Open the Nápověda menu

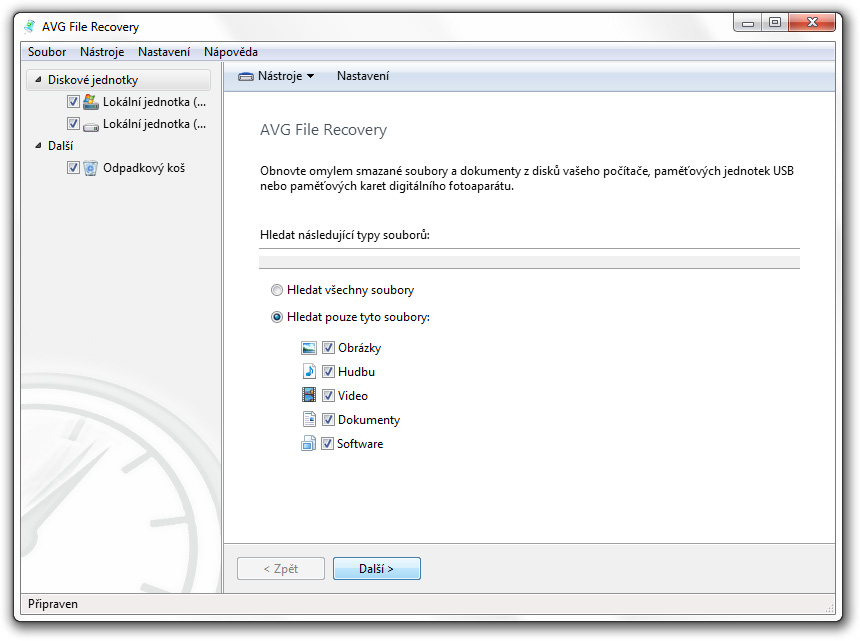pos(231,52)
